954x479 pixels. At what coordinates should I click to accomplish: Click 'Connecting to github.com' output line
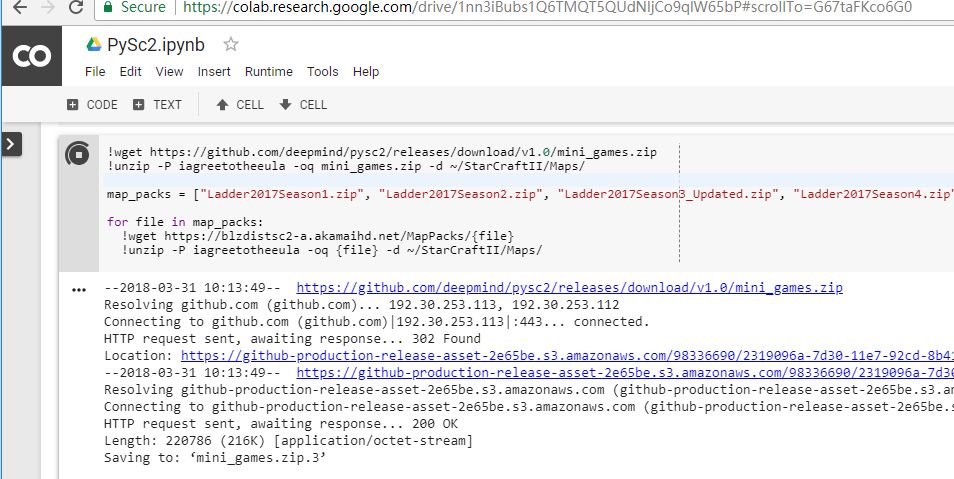377,321
